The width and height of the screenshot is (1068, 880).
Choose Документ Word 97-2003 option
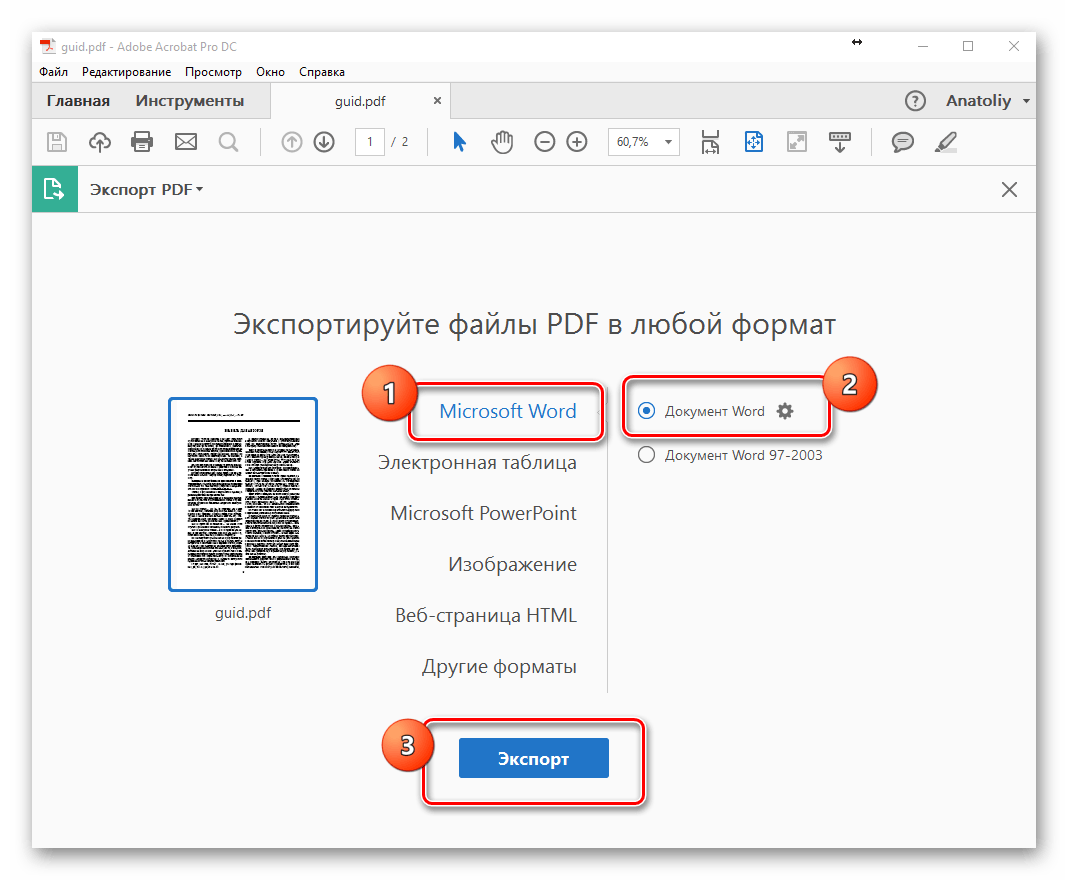pyautogui.click(x=646, y=456)
